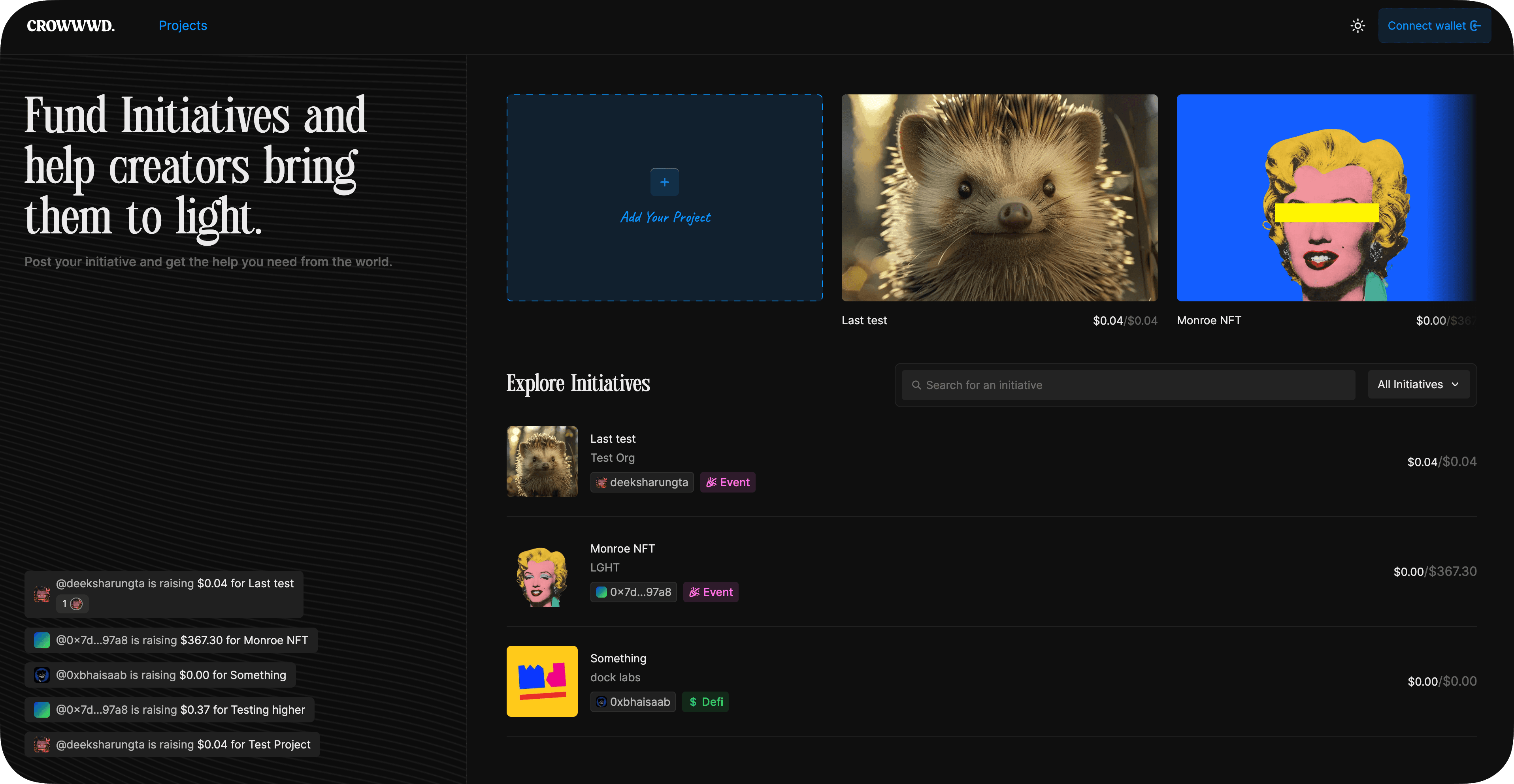The width and height of the screenshot is (1514, 784).
Task: Open the Projects nav item
Action: 183,26
